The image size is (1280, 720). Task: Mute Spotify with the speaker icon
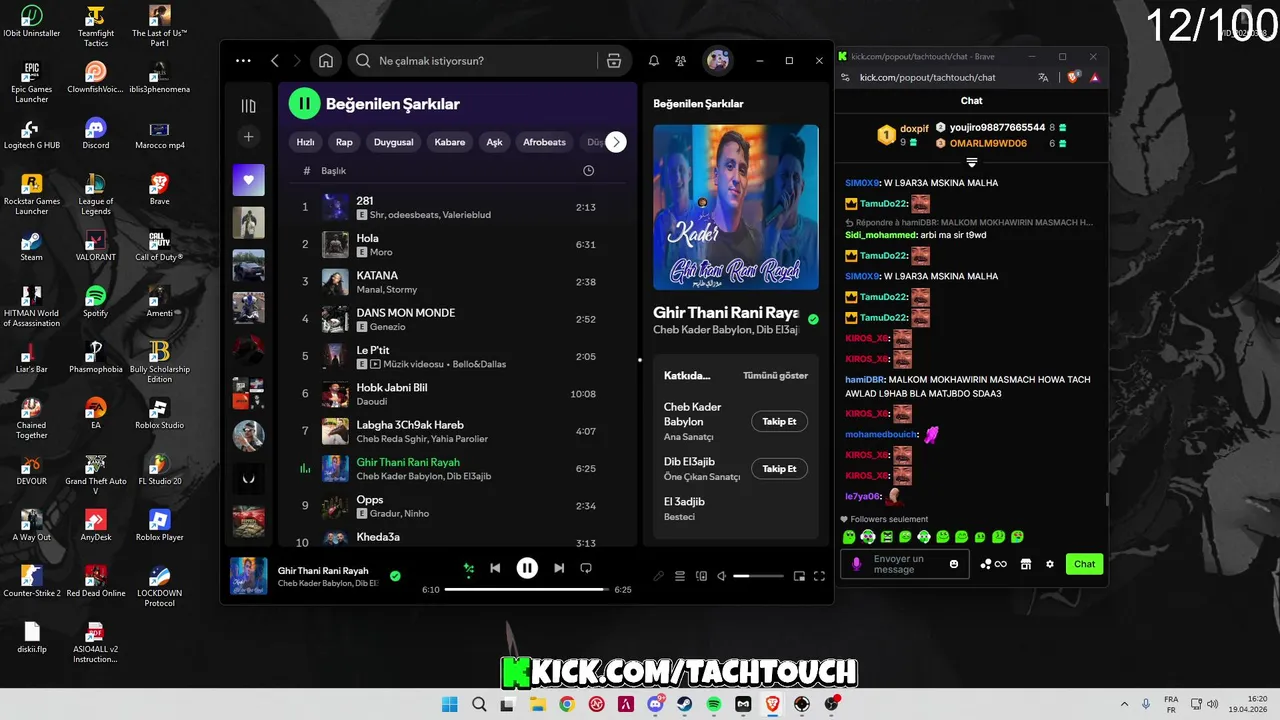[722, 576]
